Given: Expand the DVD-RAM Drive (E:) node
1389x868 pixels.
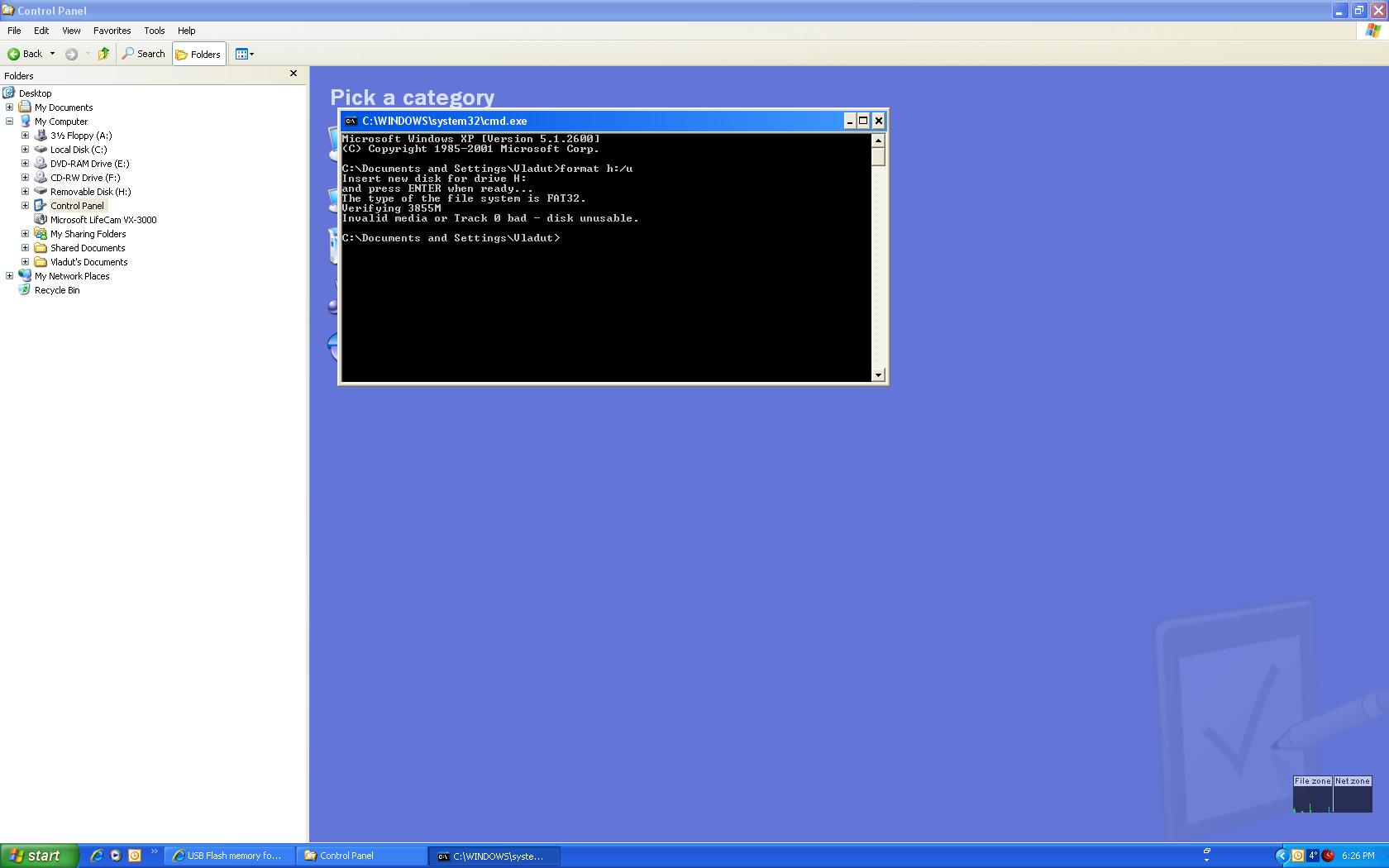Looking at the screenshot, I should 26,163.
